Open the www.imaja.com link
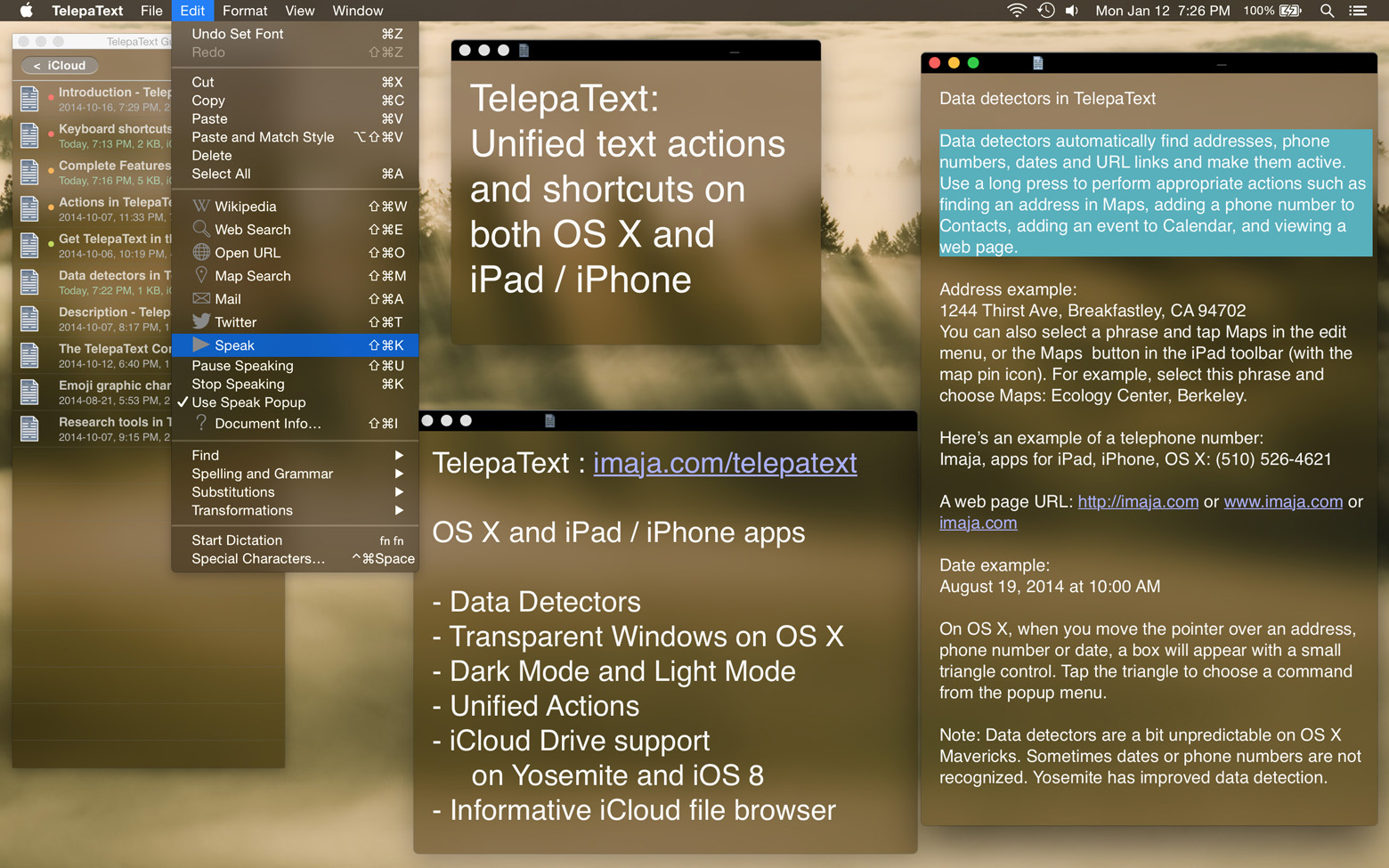The width and height of the screenshot is (1389, 868). pyautogui.click(x=1283, y=501)
